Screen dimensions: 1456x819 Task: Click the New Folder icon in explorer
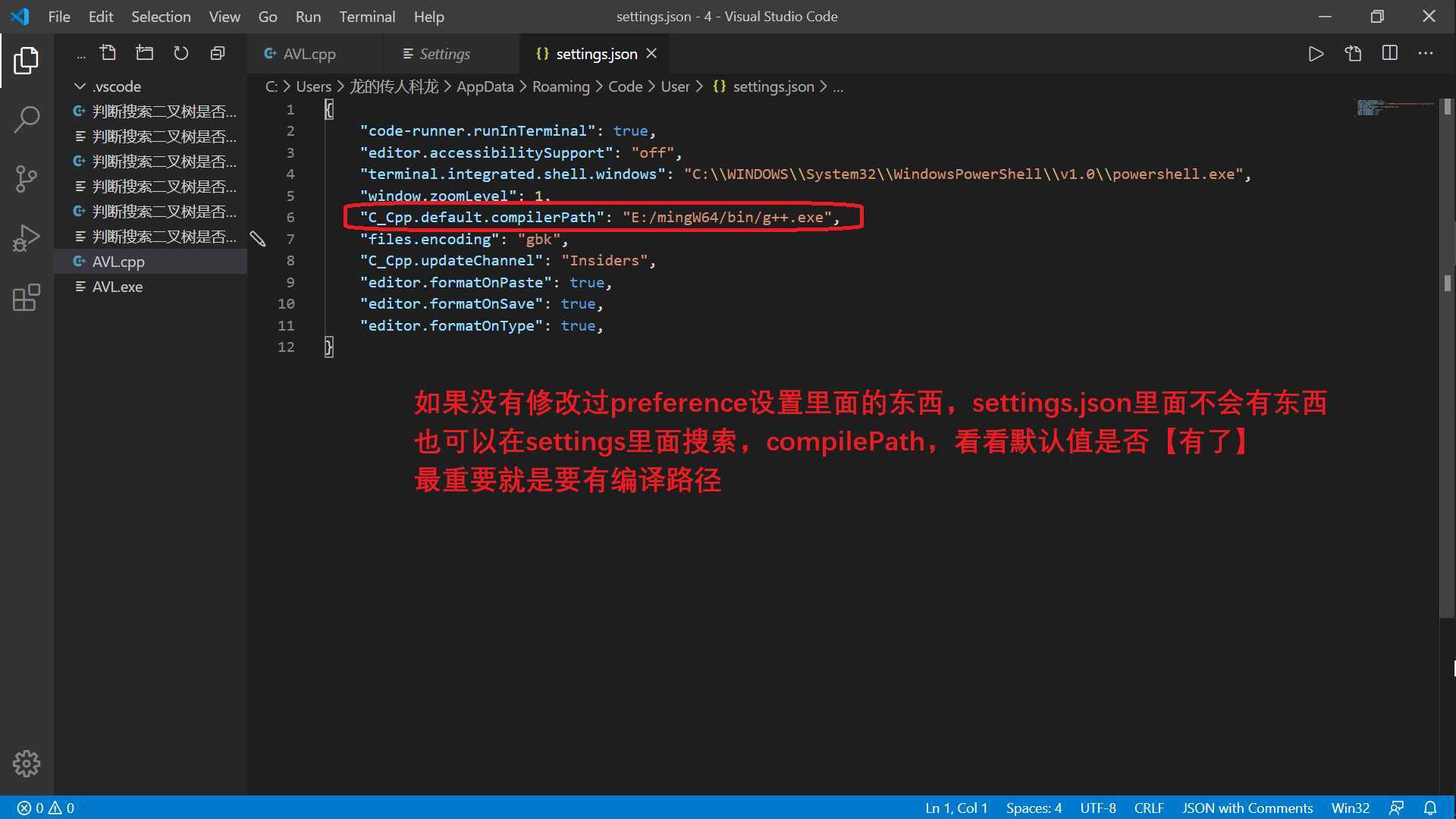click(x=144, y=53)
